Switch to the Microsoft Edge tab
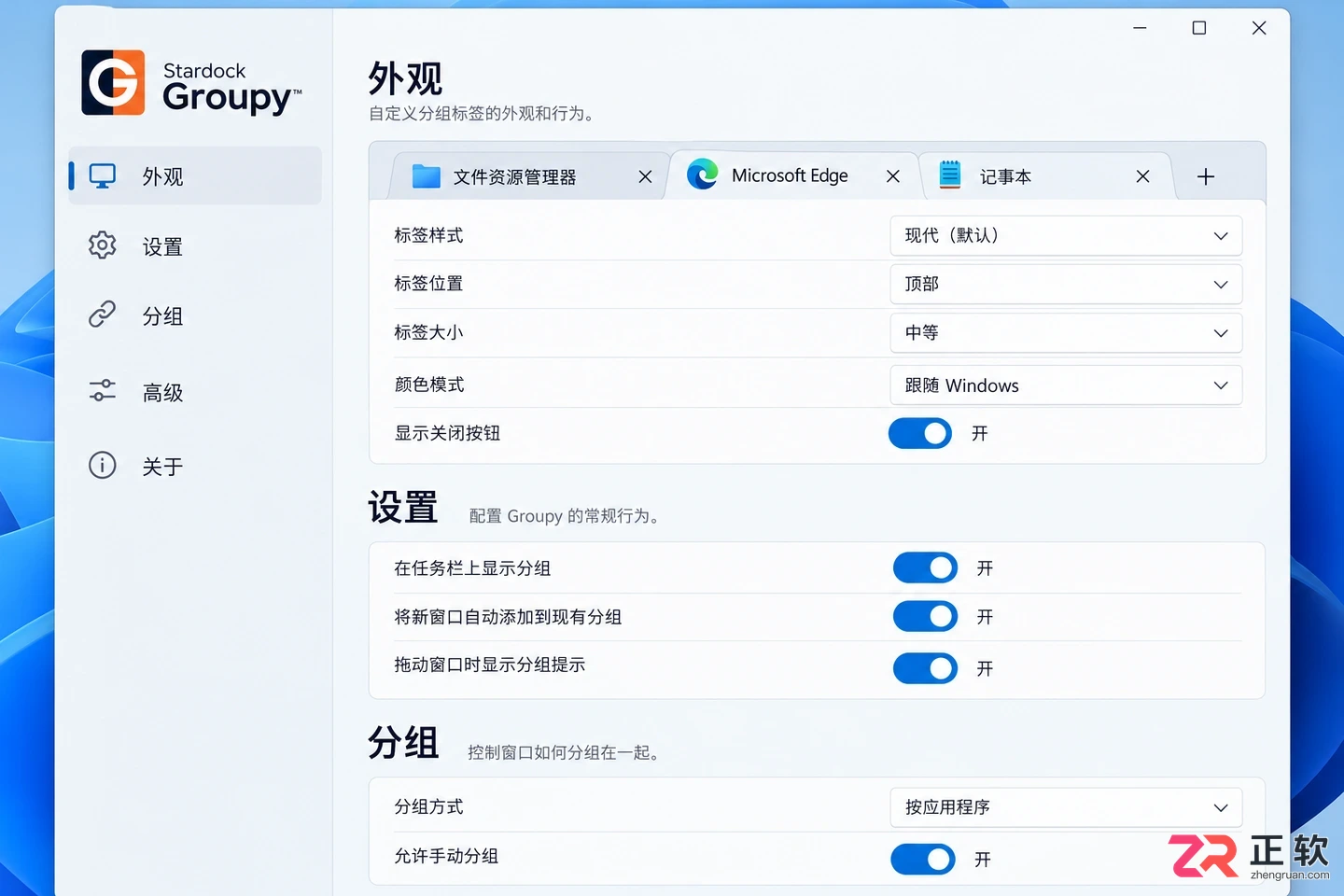Screen dimensions: 1344x896 tap(793, 175)
